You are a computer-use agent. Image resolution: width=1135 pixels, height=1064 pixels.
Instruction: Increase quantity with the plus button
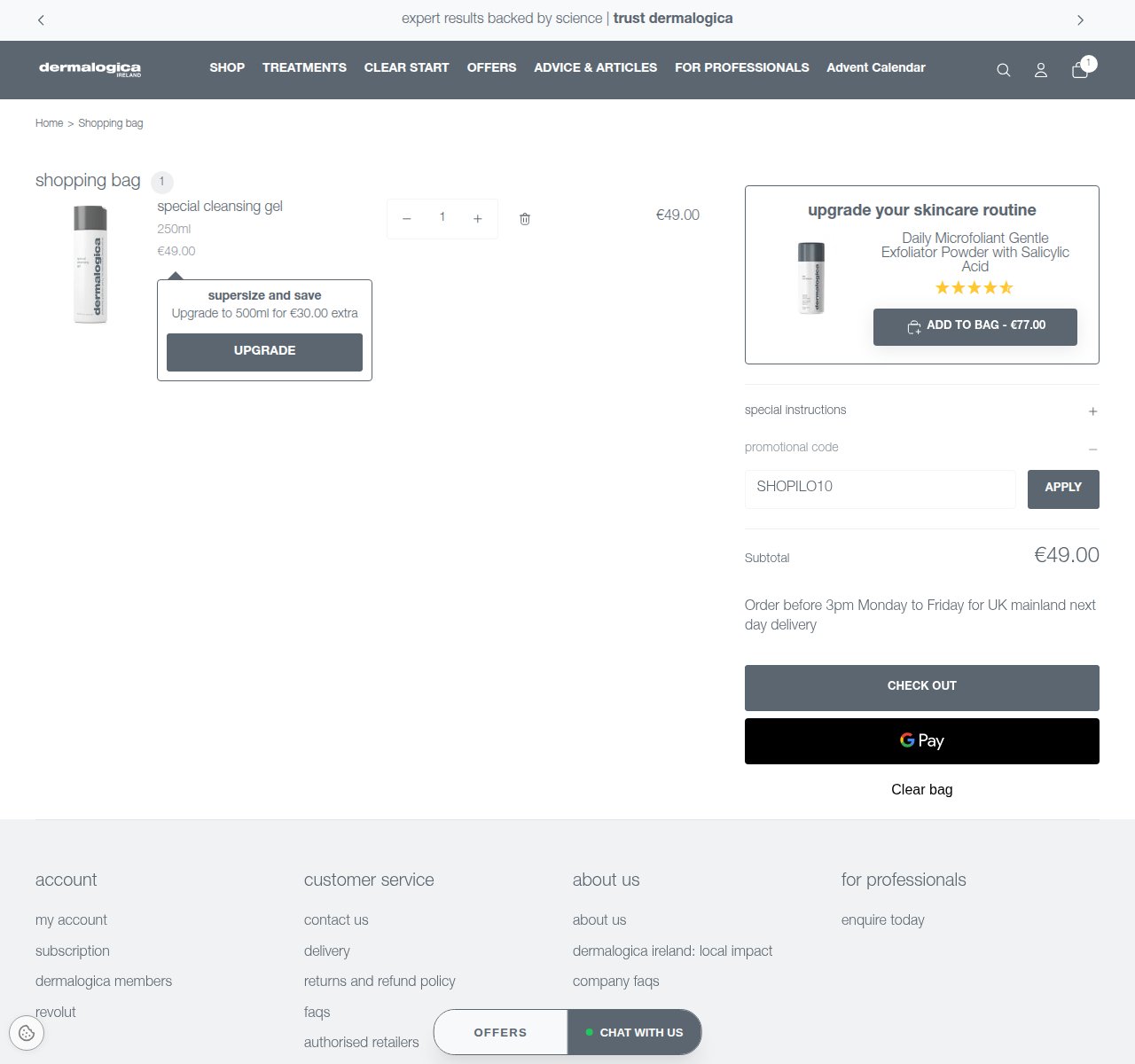coord(477,219)
